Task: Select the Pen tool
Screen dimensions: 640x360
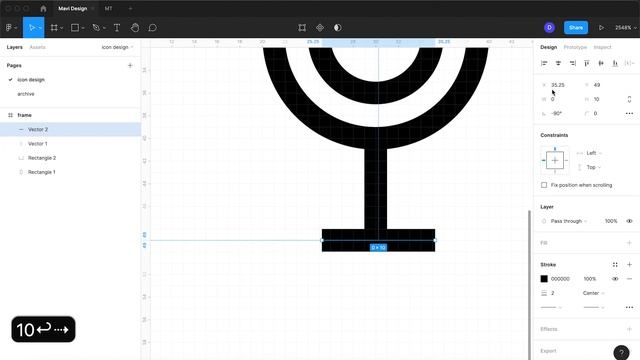Action: coord(96,28)
